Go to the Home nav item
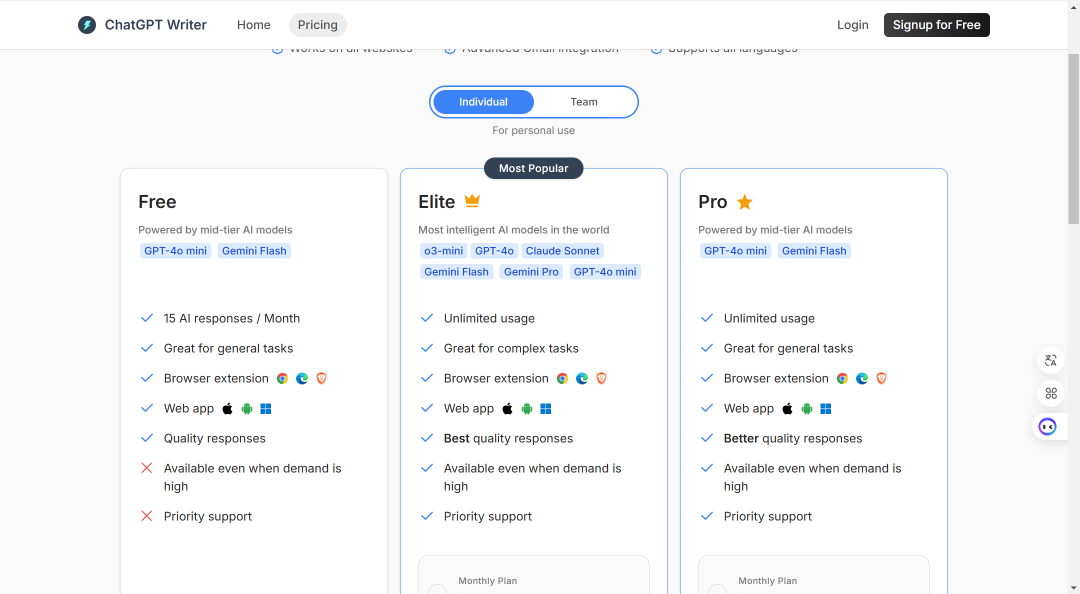Screen dimensions: 1080x594 (253, 25)
